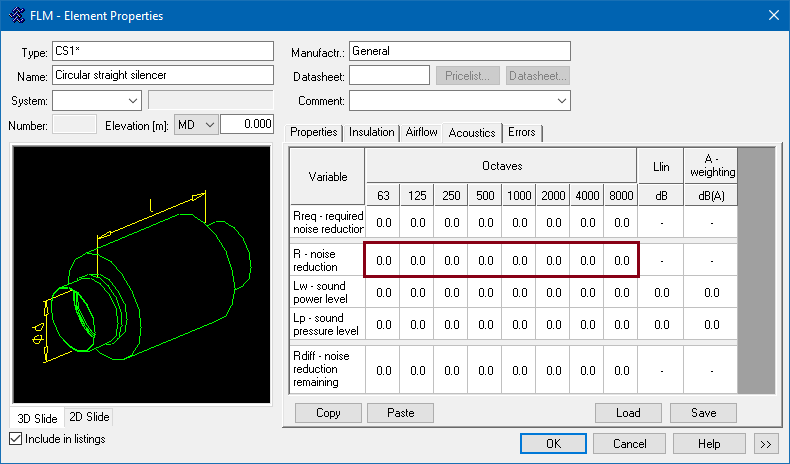Select Lw sound power level 63 Hz cell
The height and width of the screenshot is (464, 790).
tap(383, 293)
